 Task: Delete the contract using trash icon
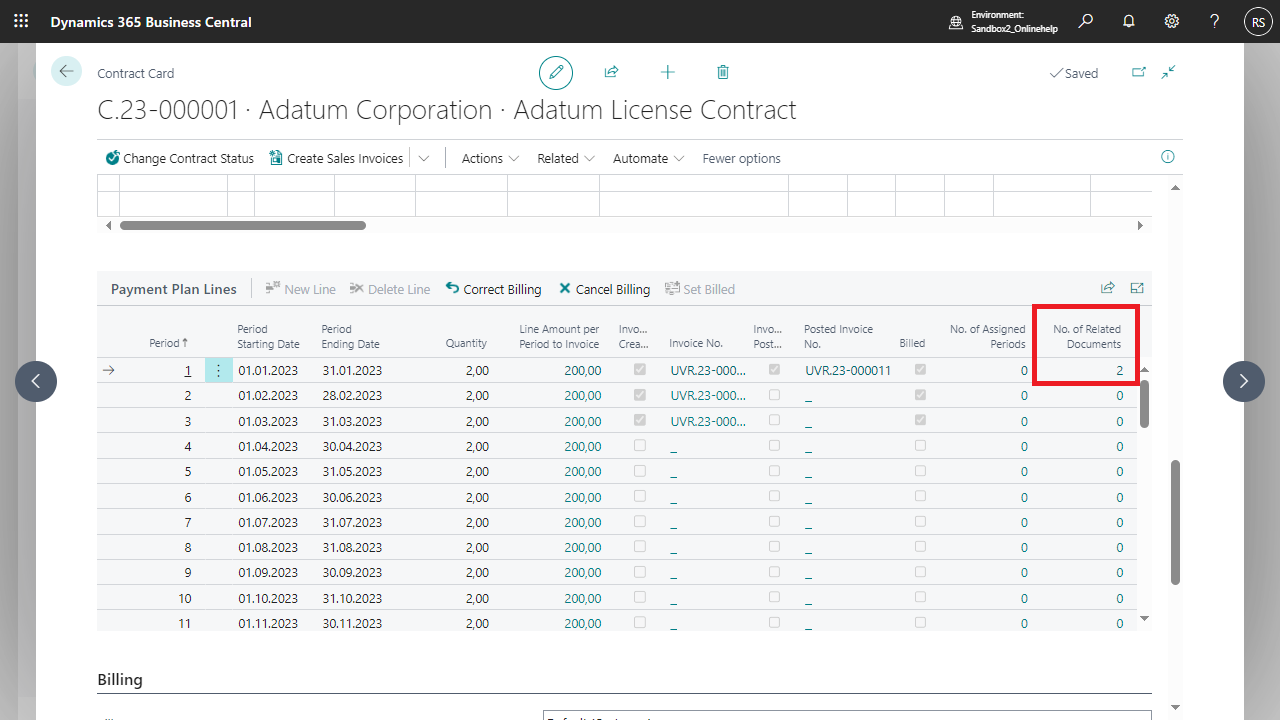click(723, 73)
